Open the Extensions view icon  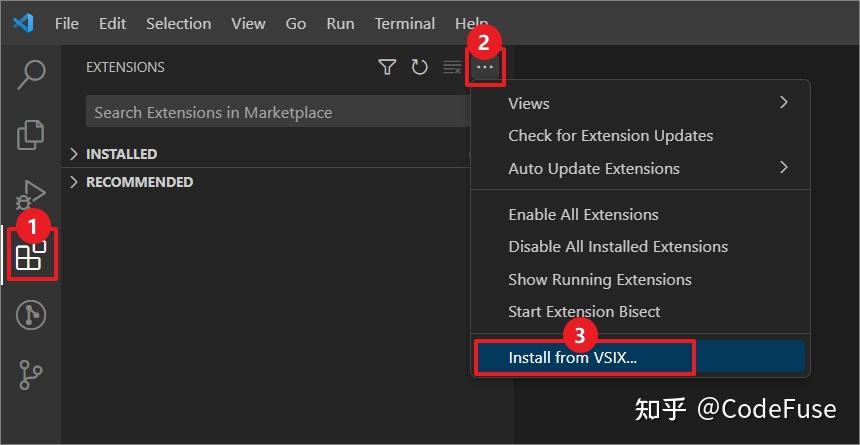[31, 255]
